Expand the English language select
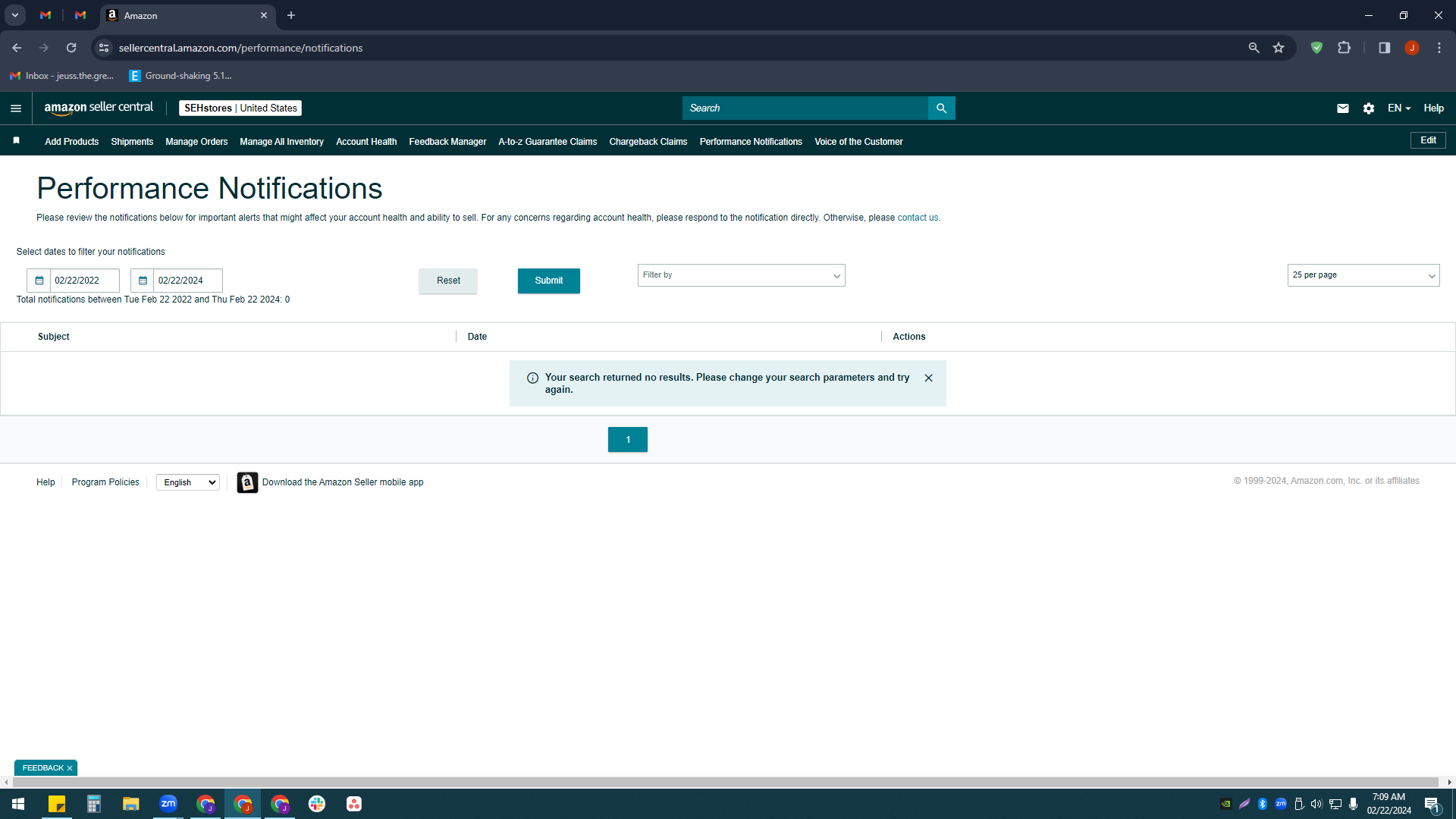Viewport: 1456px width, 819px height. point(188,482)
